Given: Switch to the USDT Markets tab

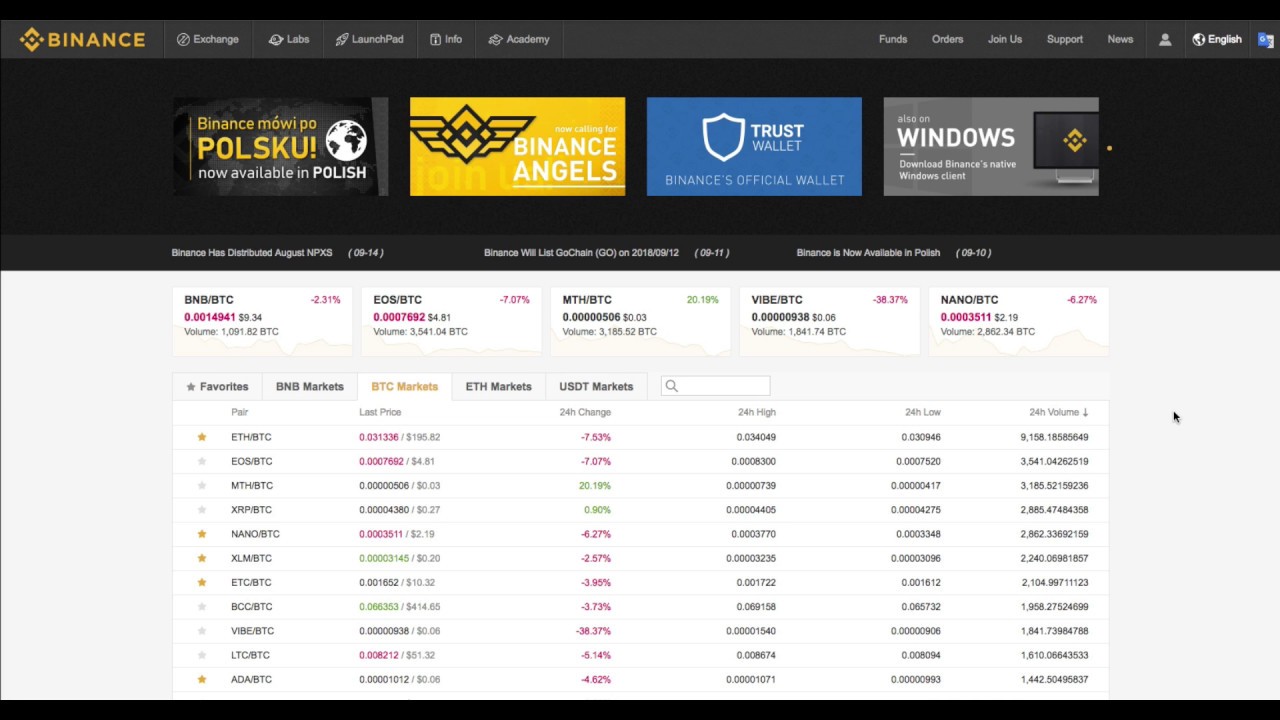Looking at the screenshot, I should pyautogui.click(x=596, y=387).
